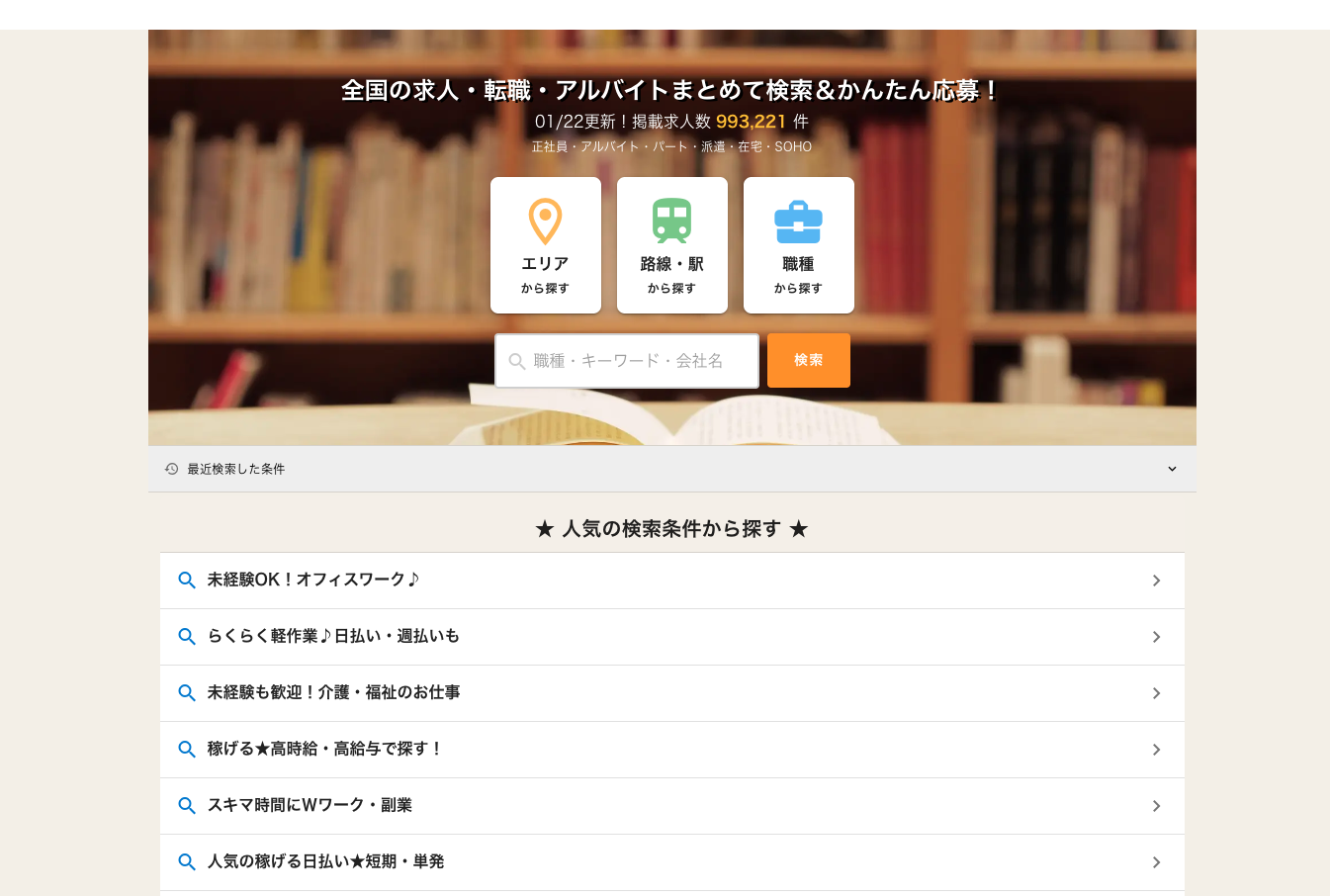The width and height of the screenshot is (1330, 896).
Task: Open the chevron on 稼げる★高時給 row
Action: point(1156,750)
